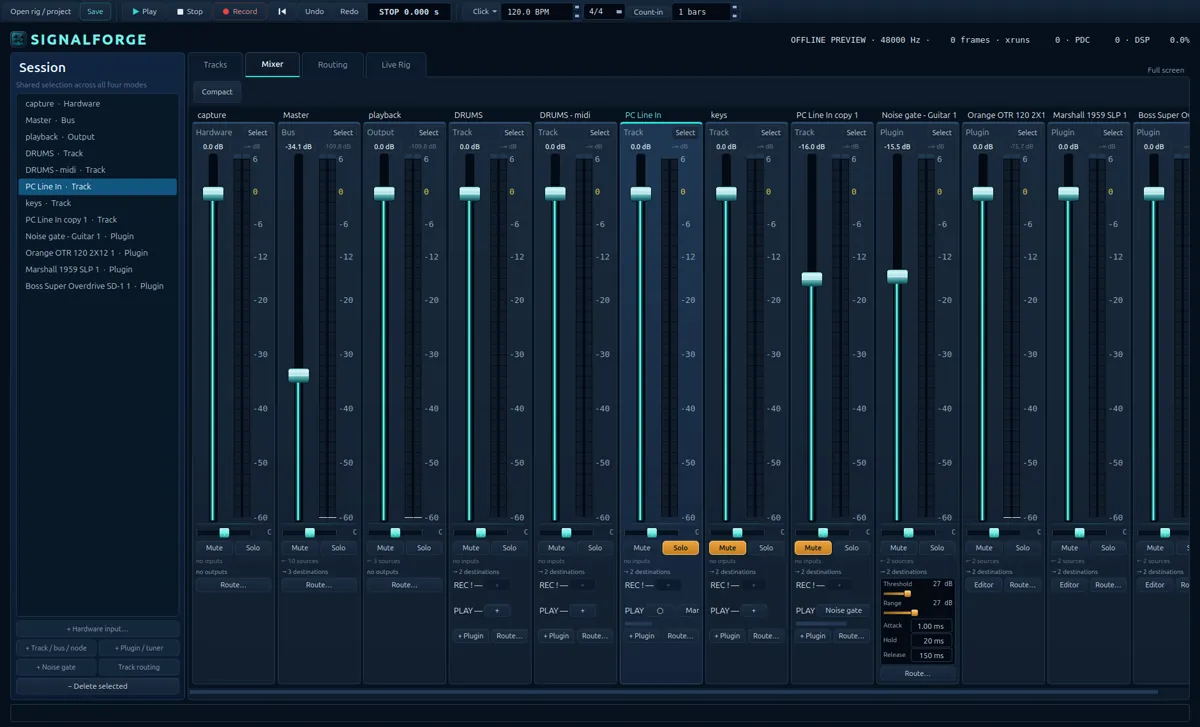Image resolution: width=1200 pixels, height=727 pixels.
Task: Mute the Noise gate - Guitar 1 strip
Action: pos(898,548)
